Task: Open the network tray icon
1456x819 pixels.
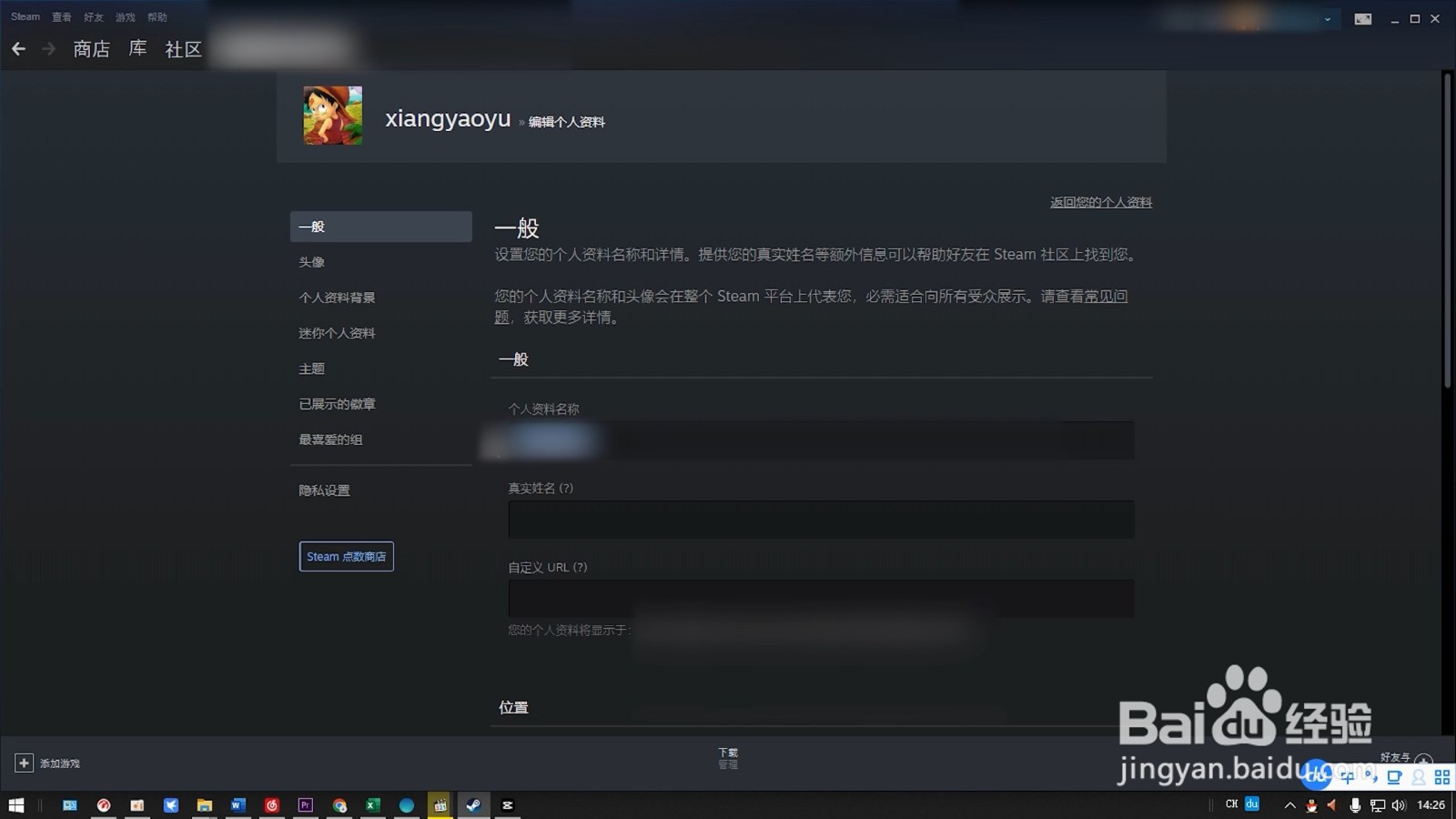Action: tap(1378, 805)
